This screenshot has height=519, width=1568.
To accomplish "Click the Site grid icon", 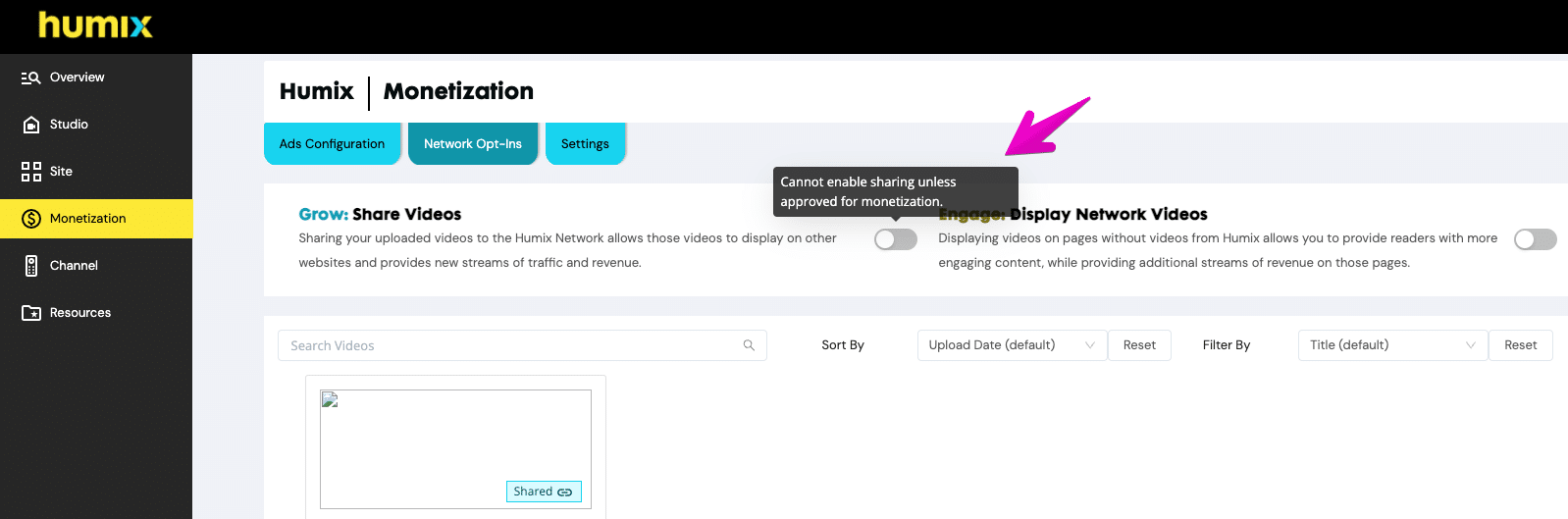I will tap(31, 172).
